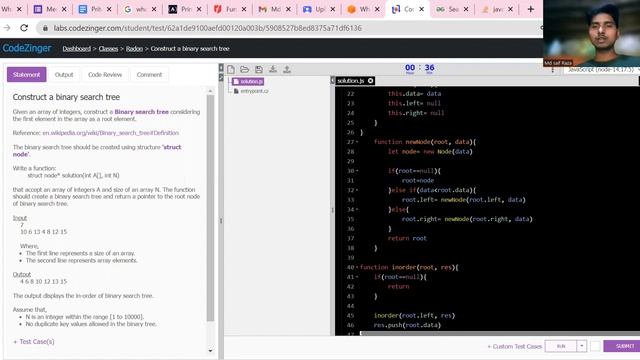
Task: Collapse code fold arrow at line 32
Action: point(357,190)
